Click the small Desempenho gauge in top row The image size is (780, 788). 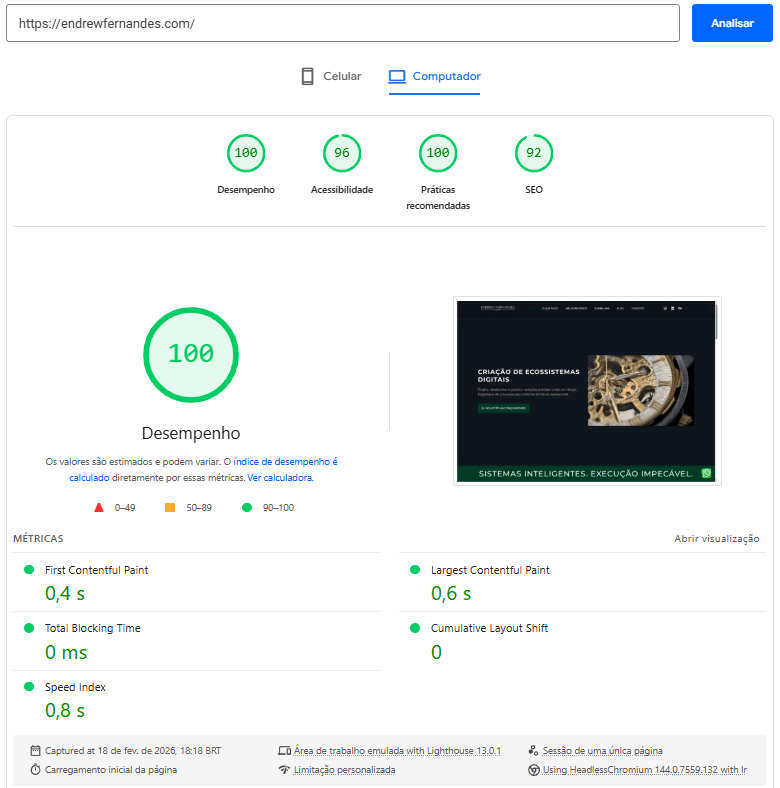coord(245,153)
